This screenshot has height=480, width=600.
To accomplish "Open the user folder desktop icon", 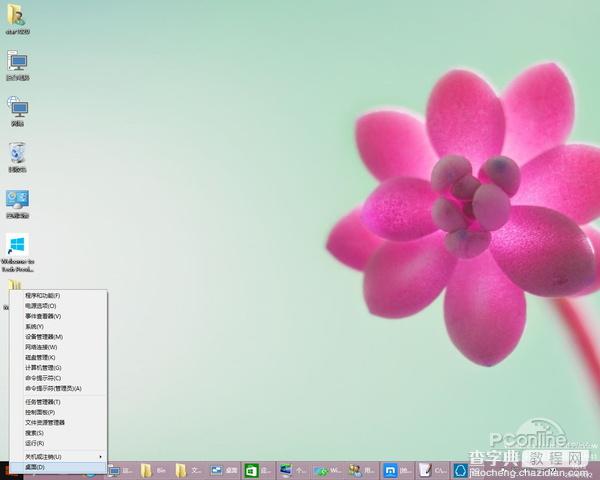I will click(x=17, y=20).
